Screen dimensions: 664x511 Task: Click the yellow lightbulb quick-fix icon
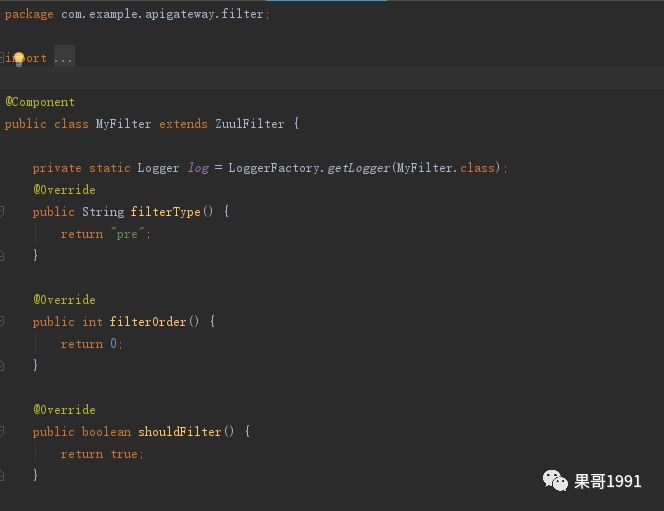[19, 59]
